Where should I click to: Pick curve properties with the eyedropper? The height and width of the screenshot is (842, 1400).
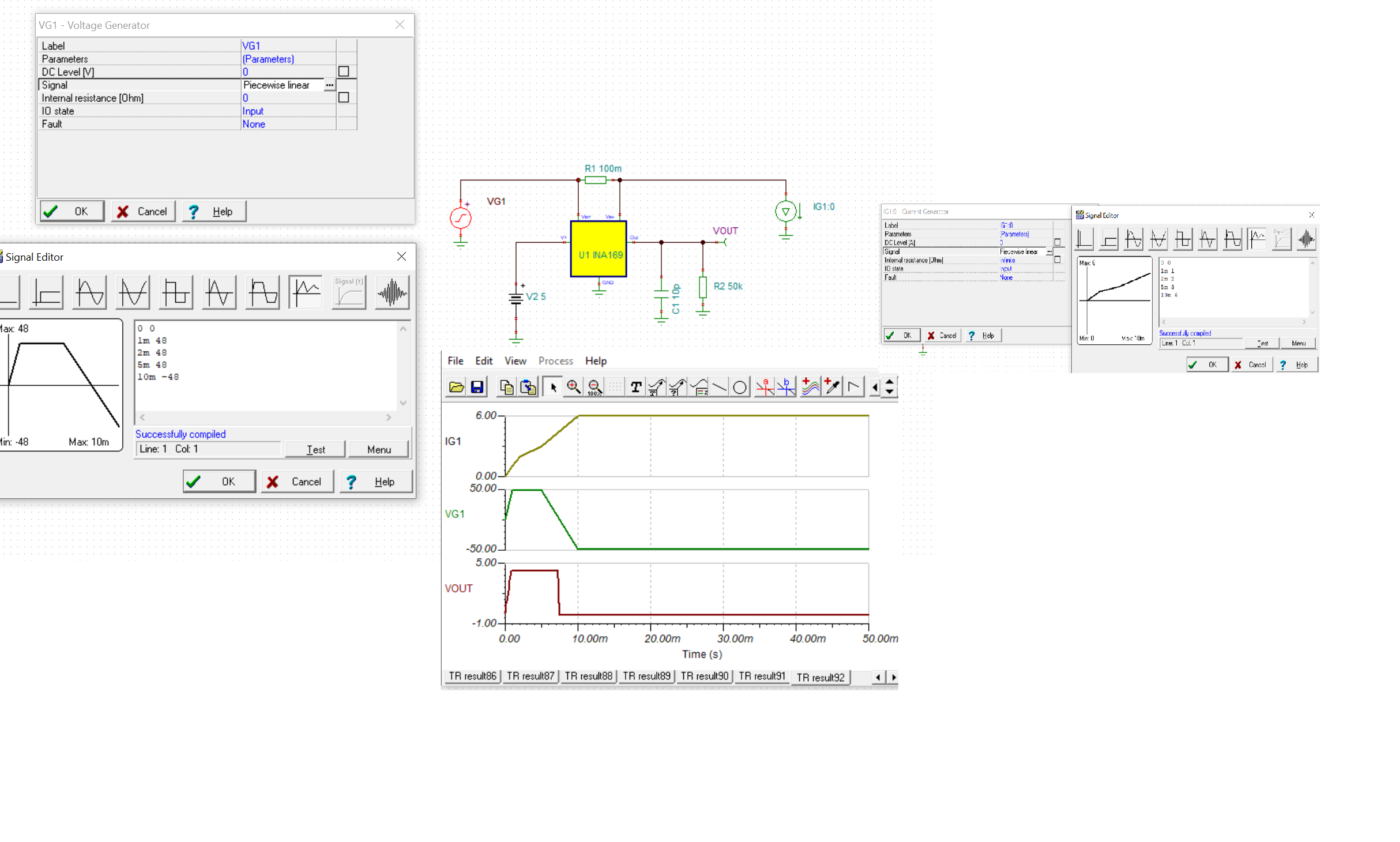pos(831,387)
